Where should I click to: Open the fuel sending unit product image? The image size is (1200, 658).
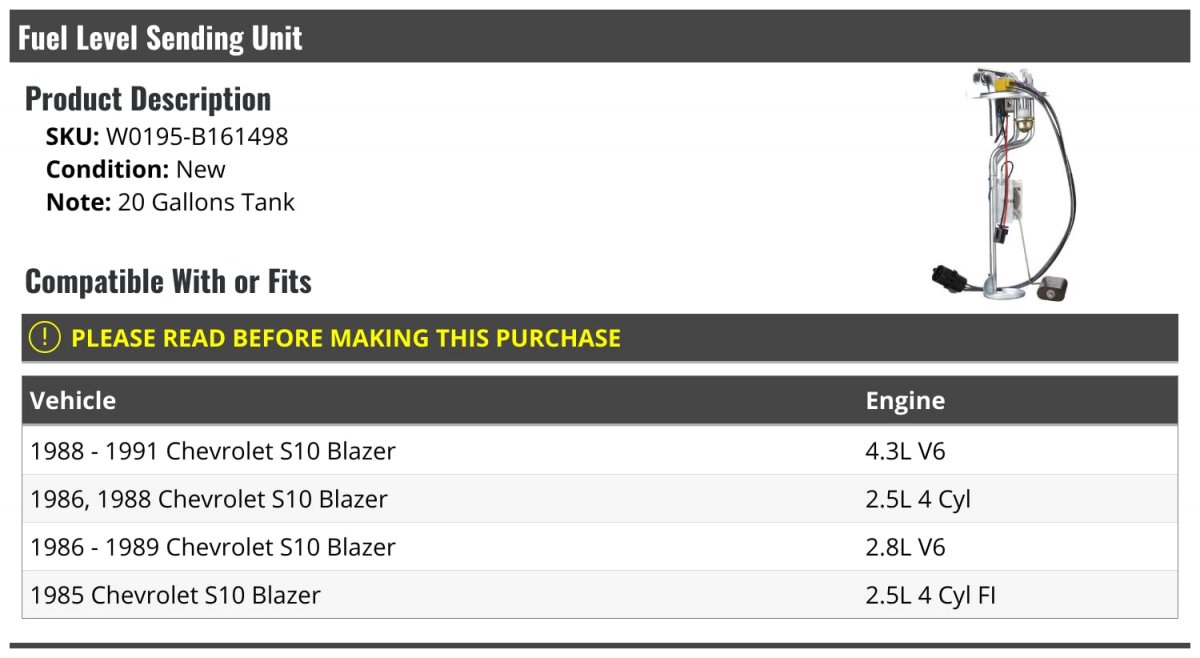(1004, 185)
